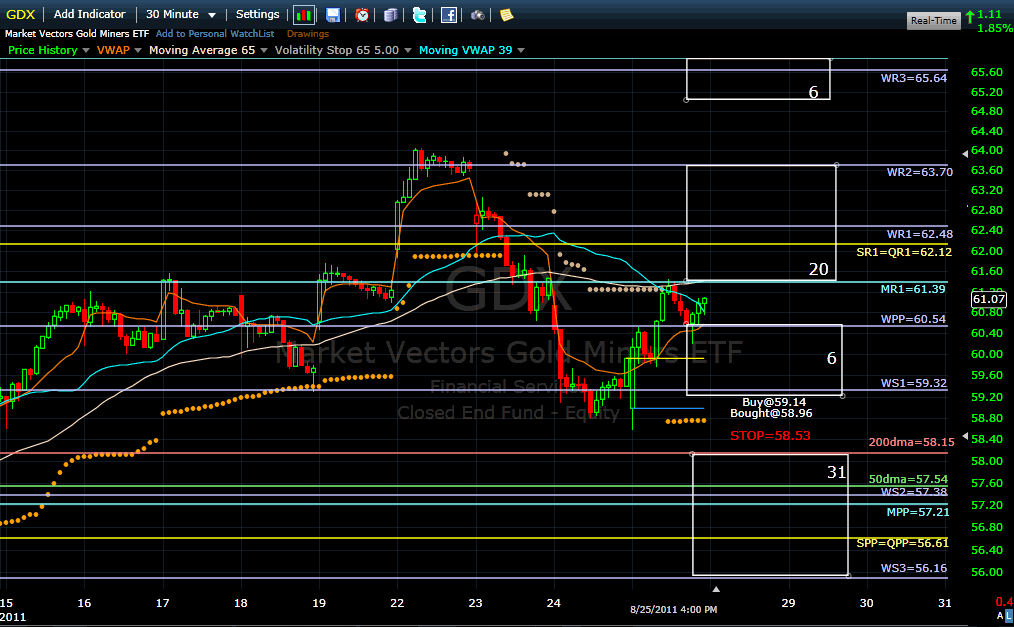Click the 1.85% percent change value
Viewport: 1014px width, 627px height.
point(995,28)
